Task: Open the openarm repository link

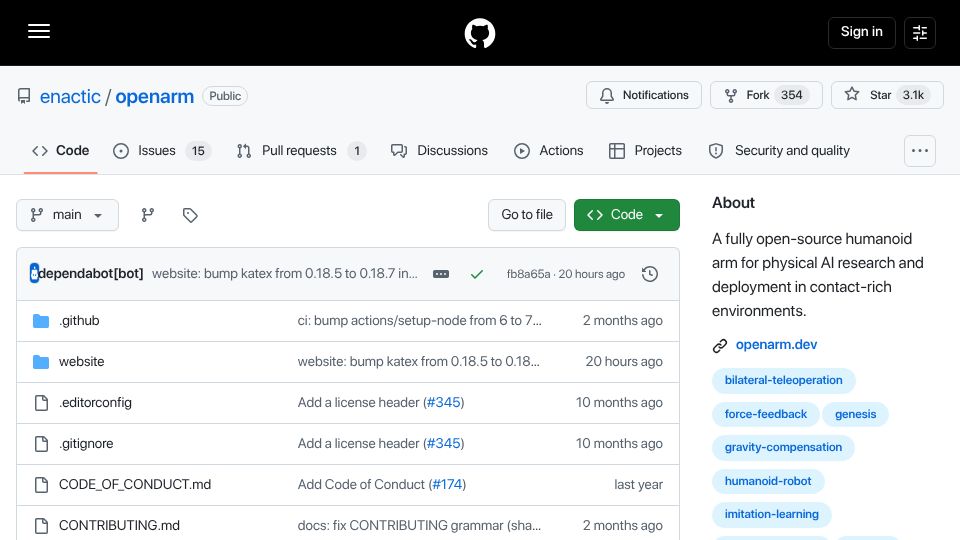Action: tap(154, 97)
